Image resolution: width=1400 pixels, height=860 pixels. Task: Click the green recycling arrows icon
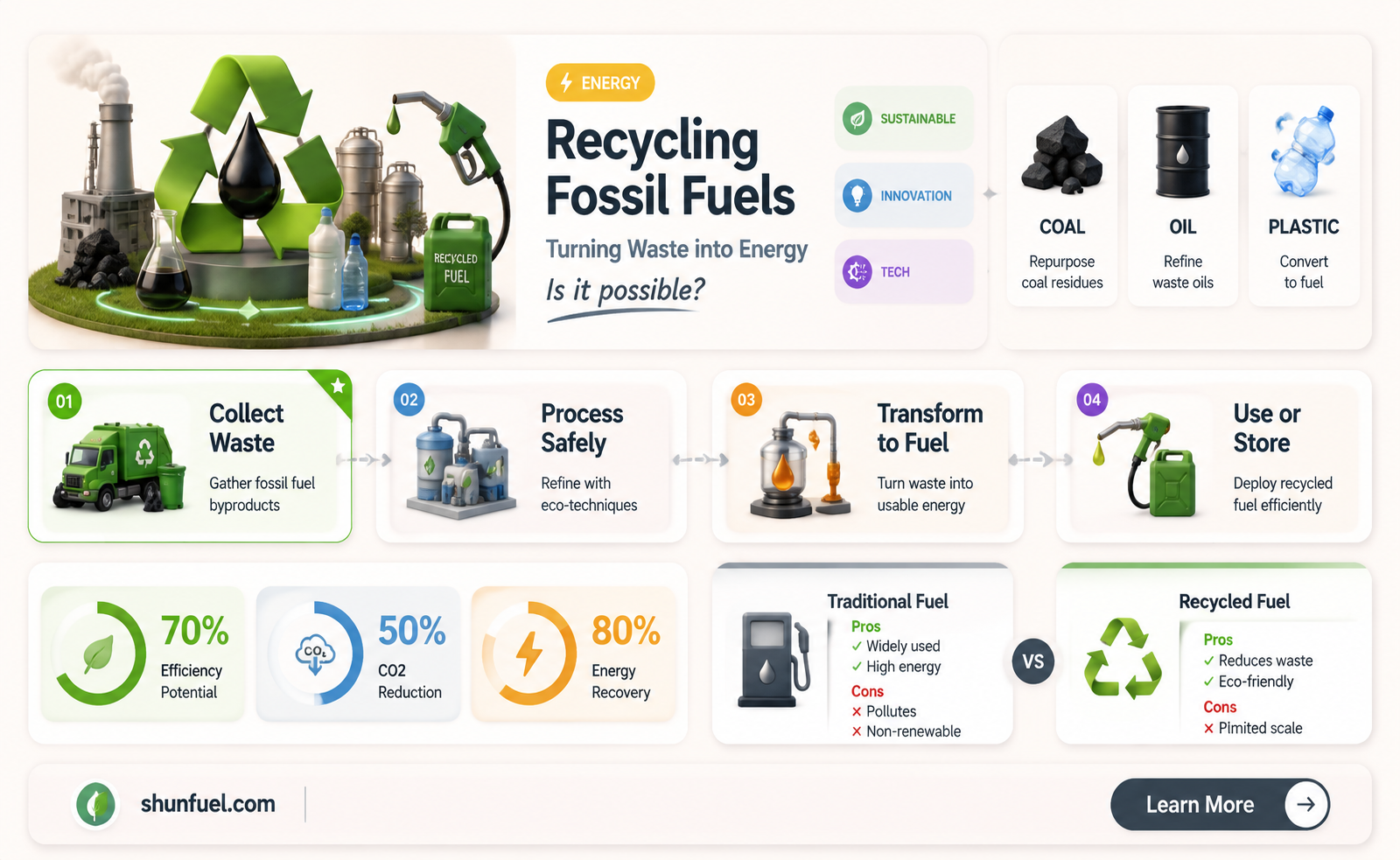pos(1123,659)
